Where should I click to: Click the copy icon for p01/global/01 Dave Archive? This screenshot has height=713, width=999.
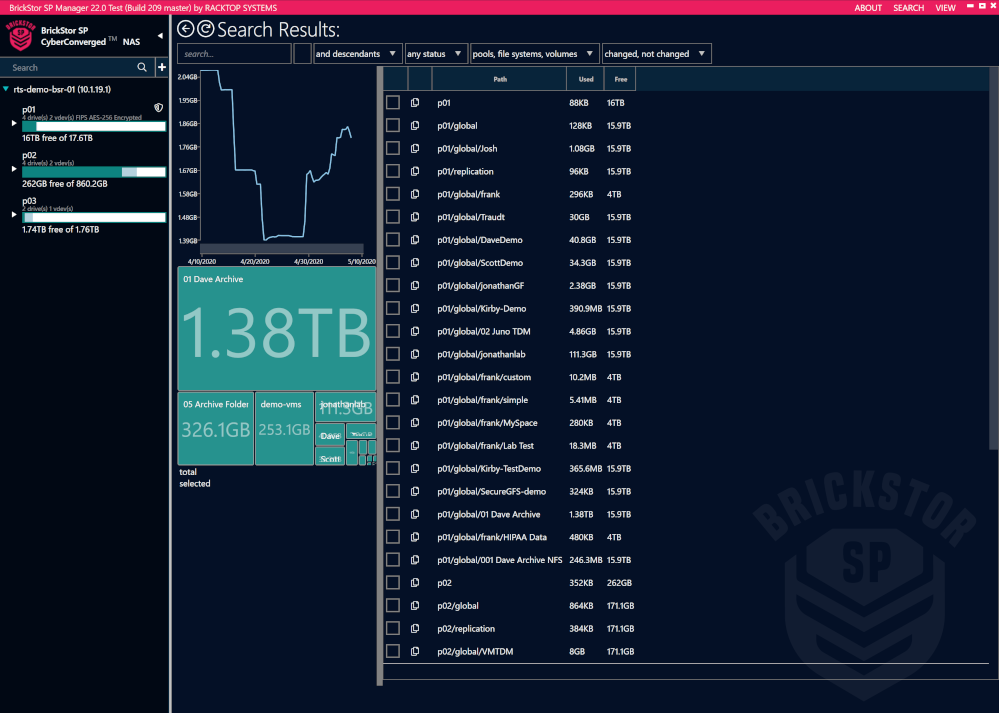coord(415,515)
